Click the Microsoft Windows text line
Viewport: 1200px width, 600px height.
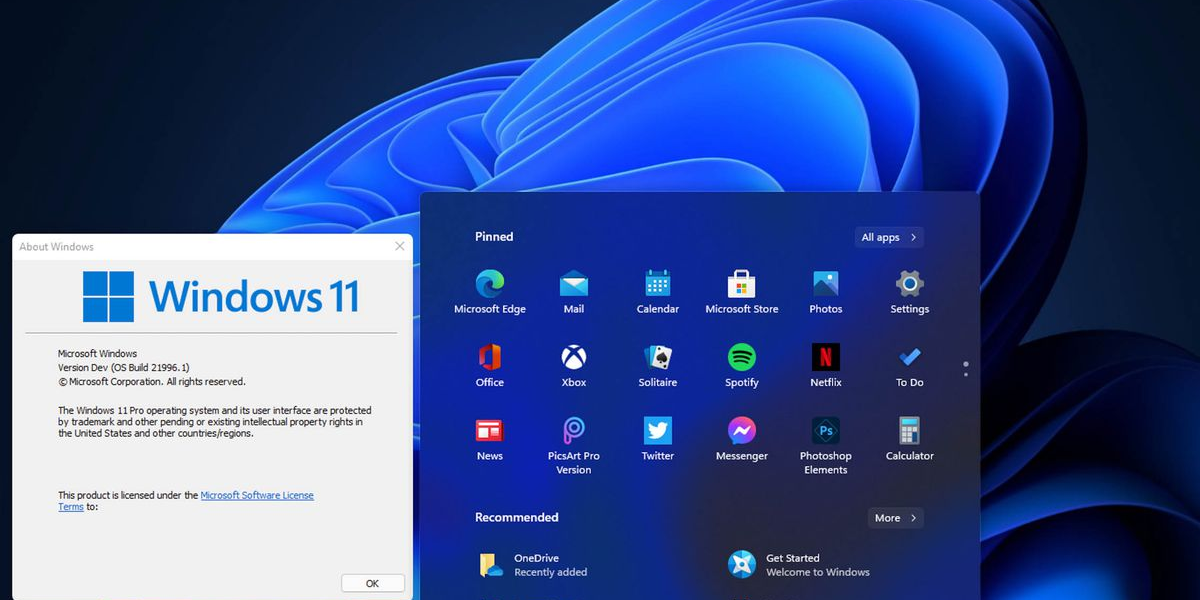pyautogui.click(x=98, y=354)
